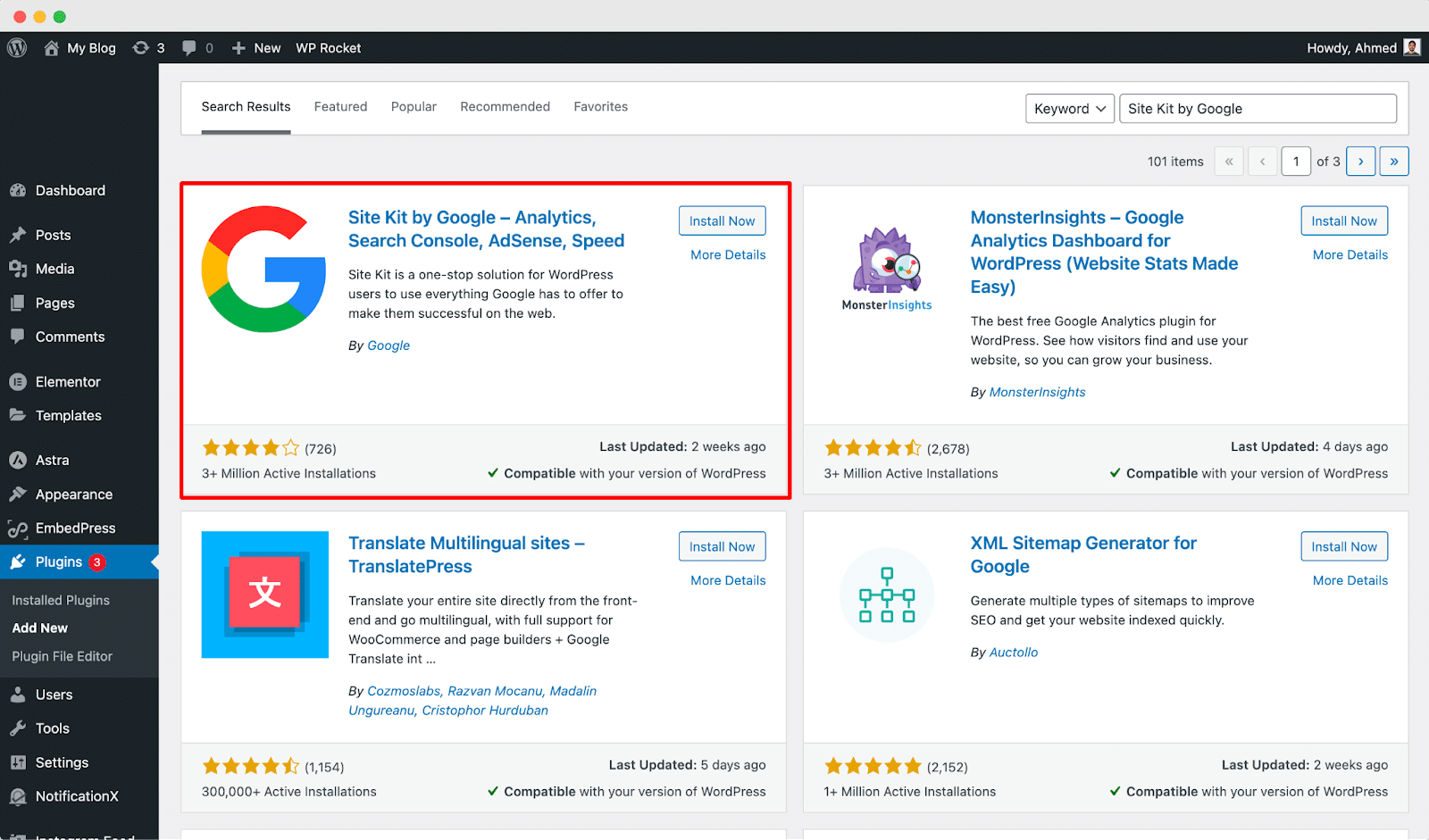Select the Plugins wrench icon
This screenshot has height=840, width=1429.
click(x=19, y=561)
